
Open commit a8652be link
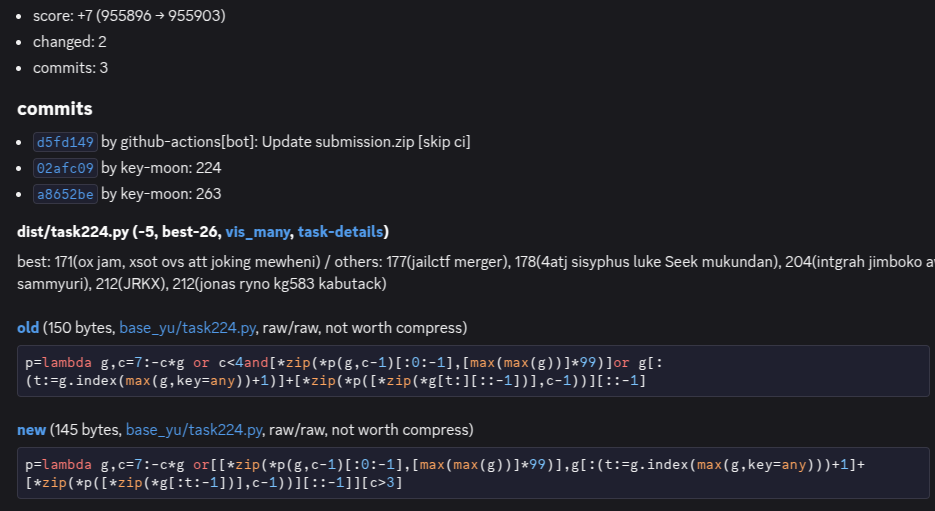coord(65,194)
